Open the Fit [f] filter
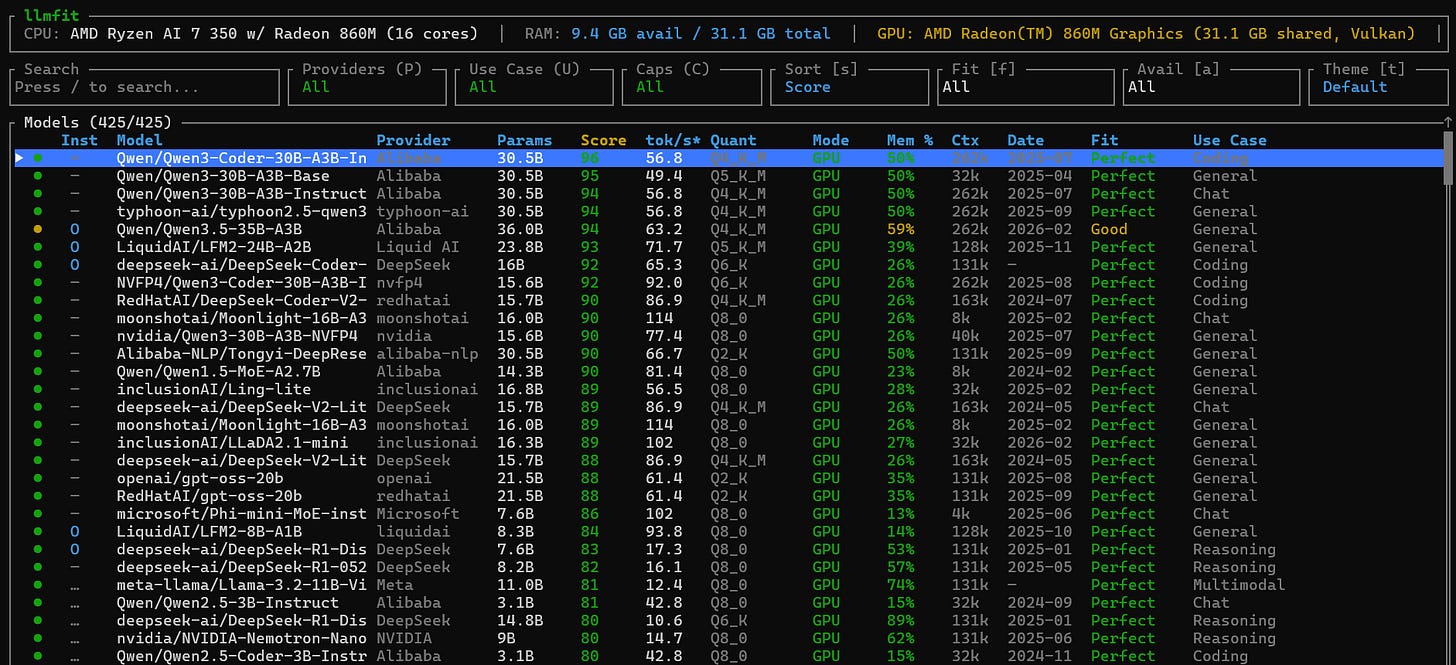The image size is (1456, 665). tap(1026, 87)
